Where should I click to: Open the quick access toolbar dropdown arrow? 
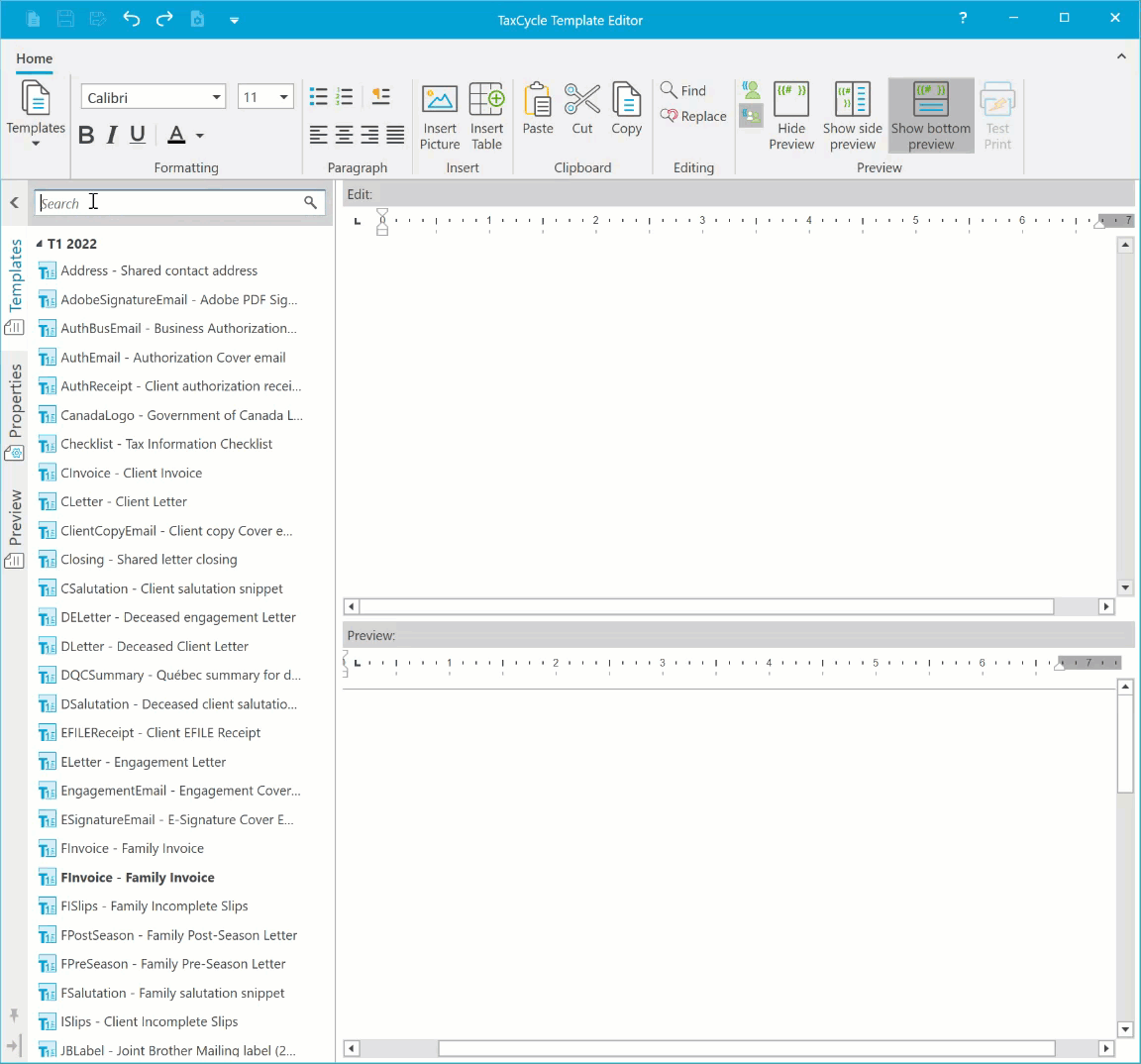[234, 21]
